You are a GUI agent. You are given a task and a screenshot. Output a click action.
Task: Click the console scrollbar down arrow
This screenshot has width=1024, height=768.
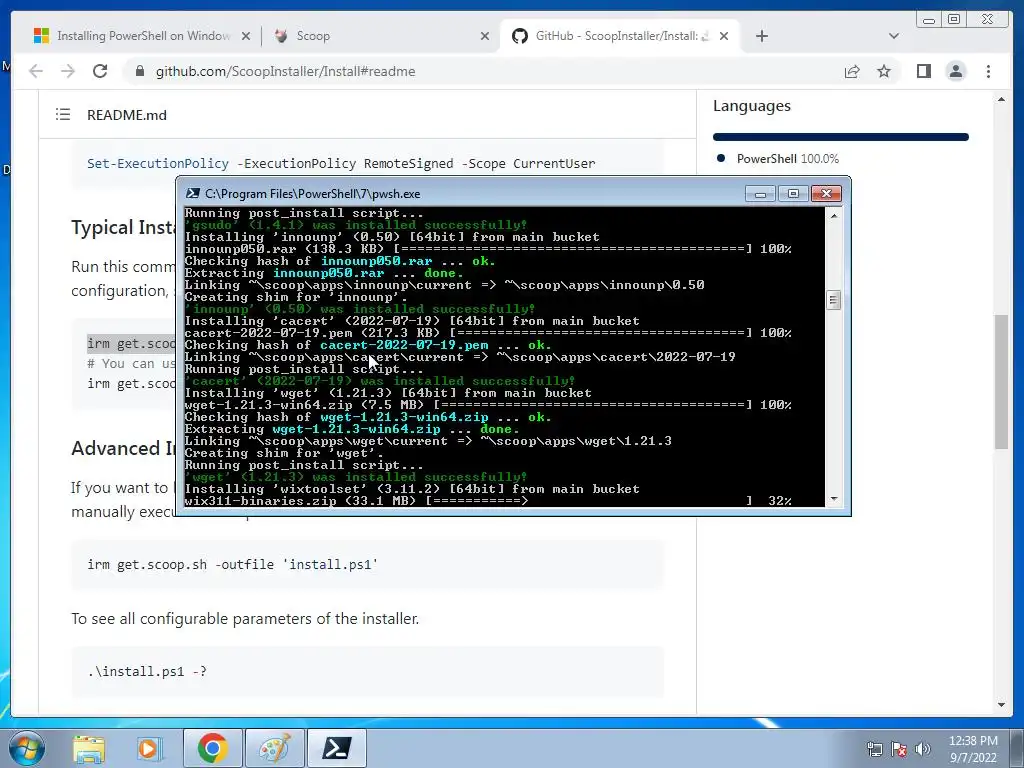click(x=833, y=499)
